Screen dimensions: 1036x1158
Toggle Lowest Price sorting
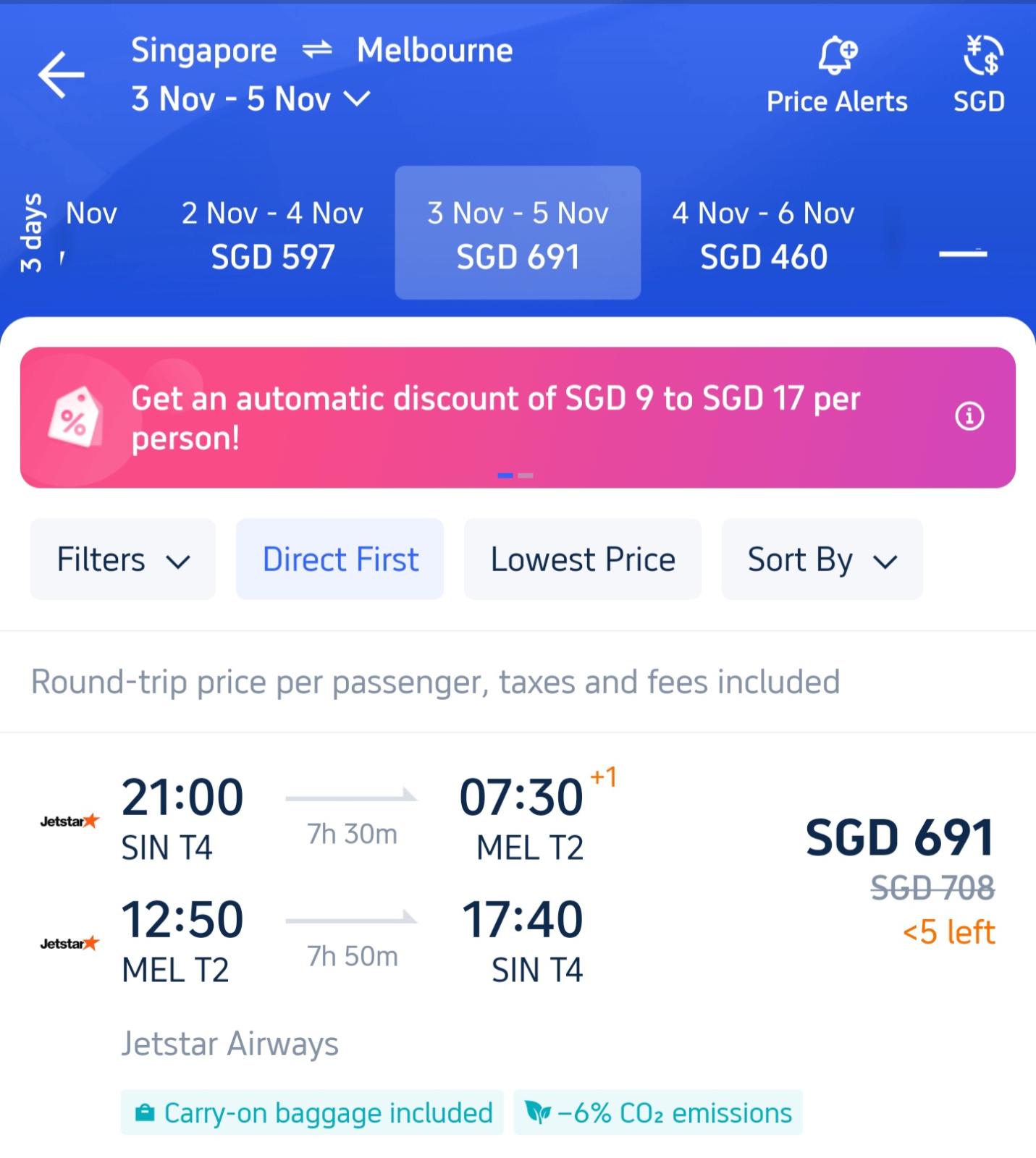[583, 559]
